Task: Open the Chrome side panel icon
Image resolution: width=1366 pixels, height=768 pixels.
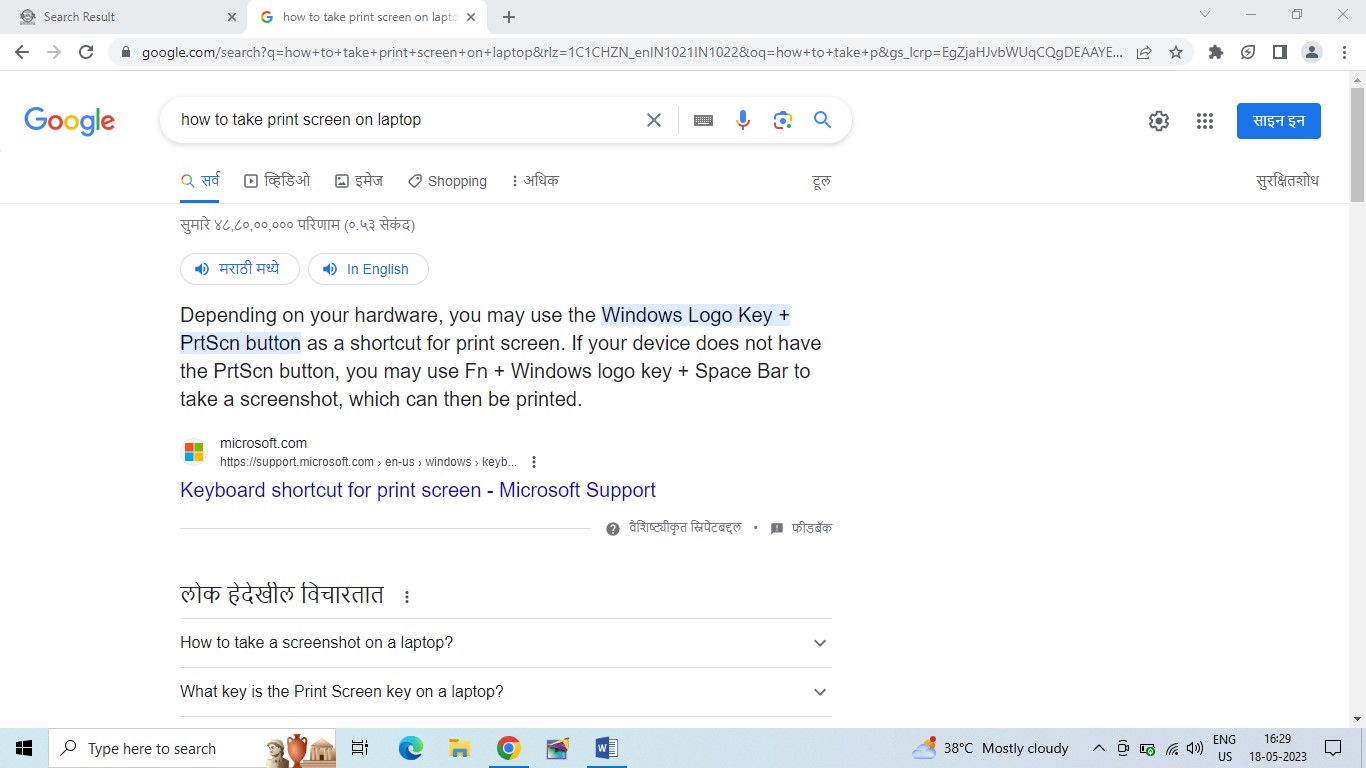Action: point(1280,52)
